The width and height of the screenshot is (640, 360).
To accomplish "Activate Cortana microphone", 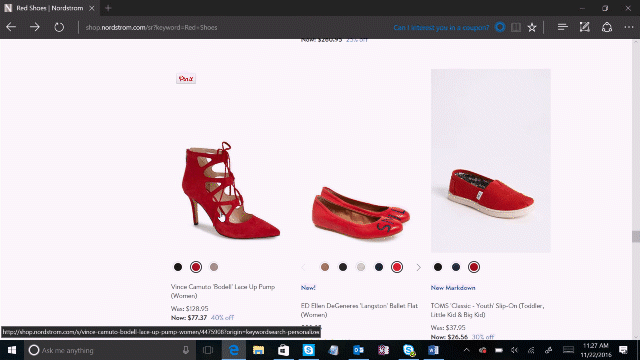I will (186, 350).
